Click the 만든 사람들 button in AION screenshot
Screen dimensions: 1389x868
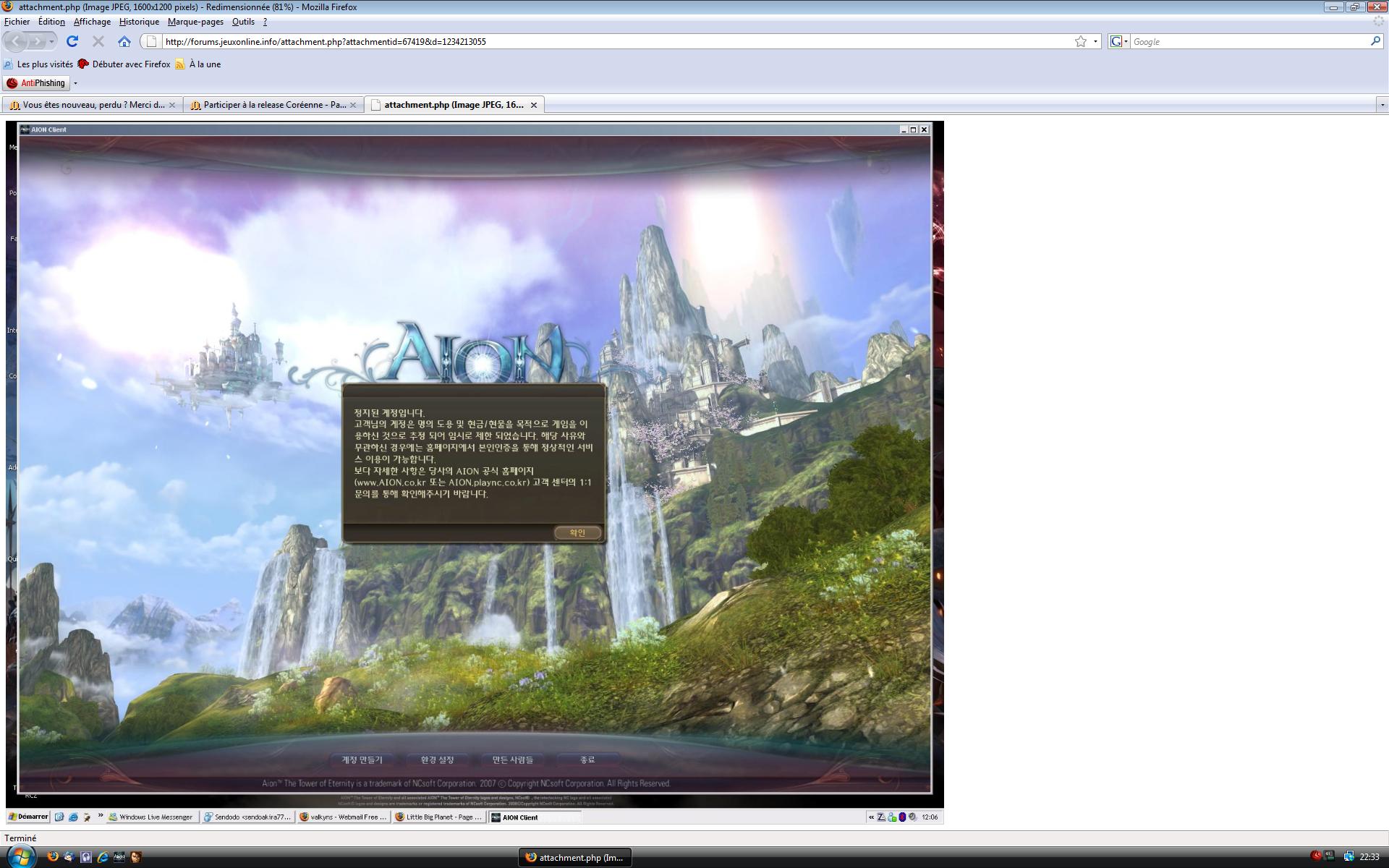pos(512,759)
